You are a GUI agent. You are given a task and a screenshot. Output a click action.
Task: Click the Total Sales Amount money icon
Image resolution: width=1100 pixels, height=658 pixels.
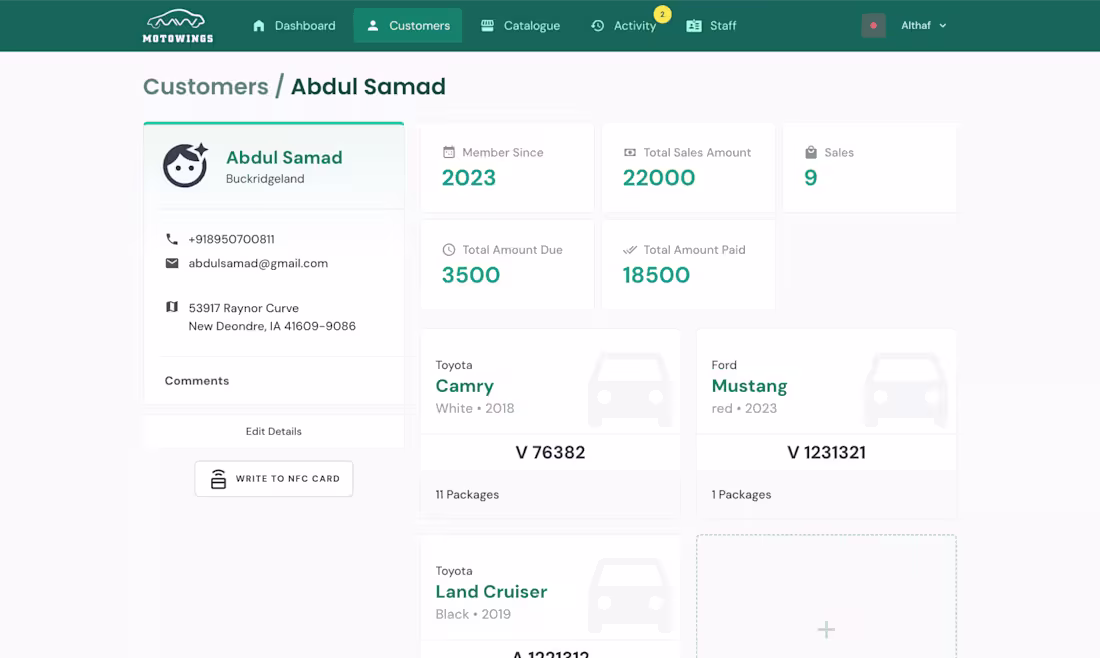click(x=630, y=152)
